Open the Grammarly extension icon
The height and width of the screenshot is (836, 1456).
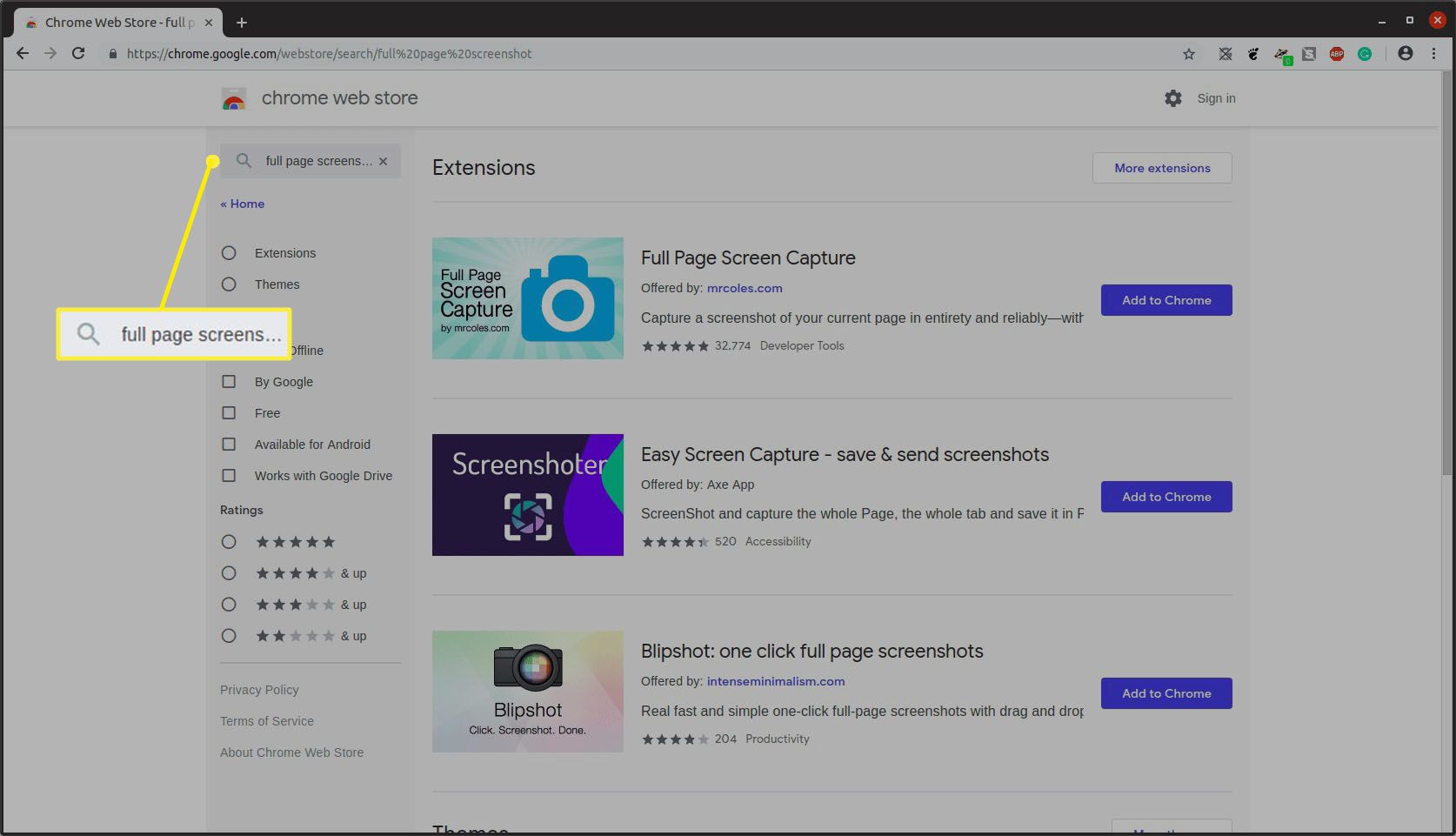(1365, 54)
